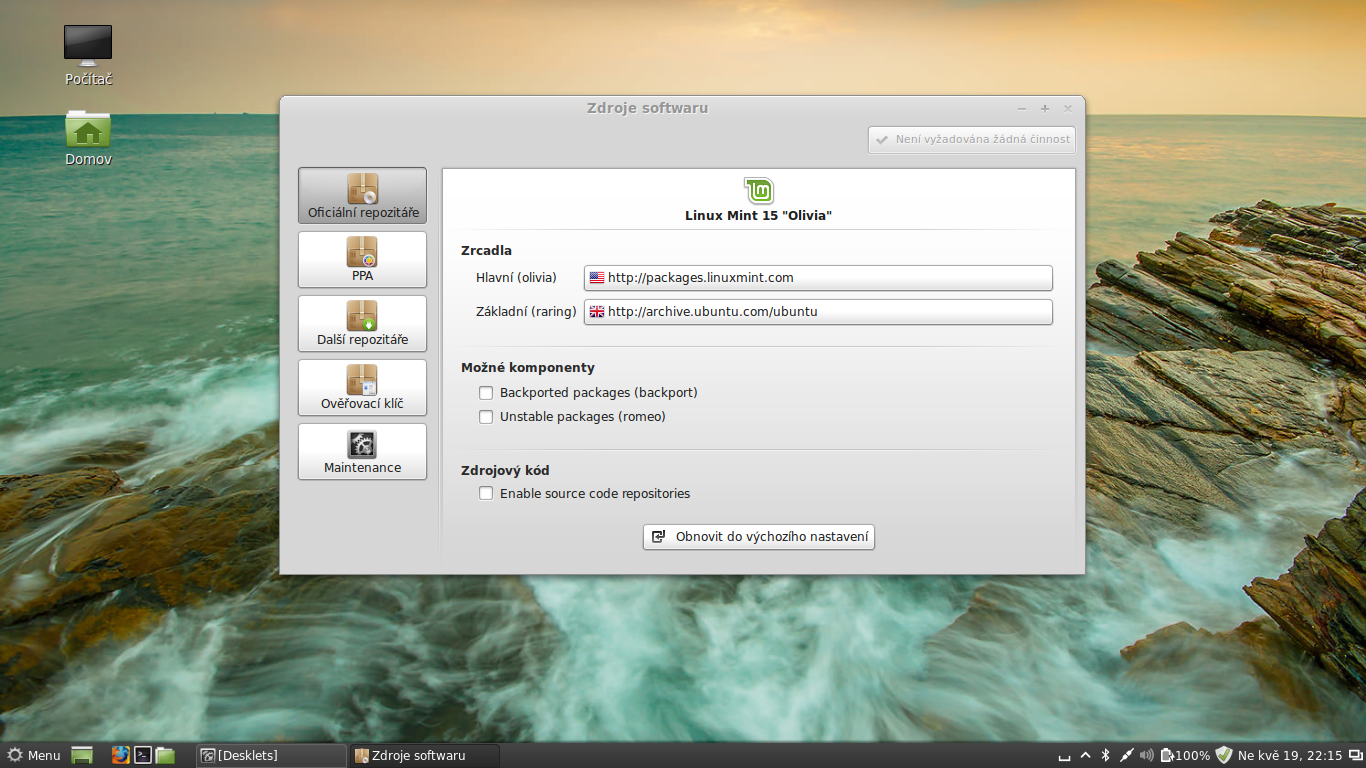The height and width of the screenshot is (768, 1366).
Task: Enable Backported packages (backport)
Action: point(486,392)
